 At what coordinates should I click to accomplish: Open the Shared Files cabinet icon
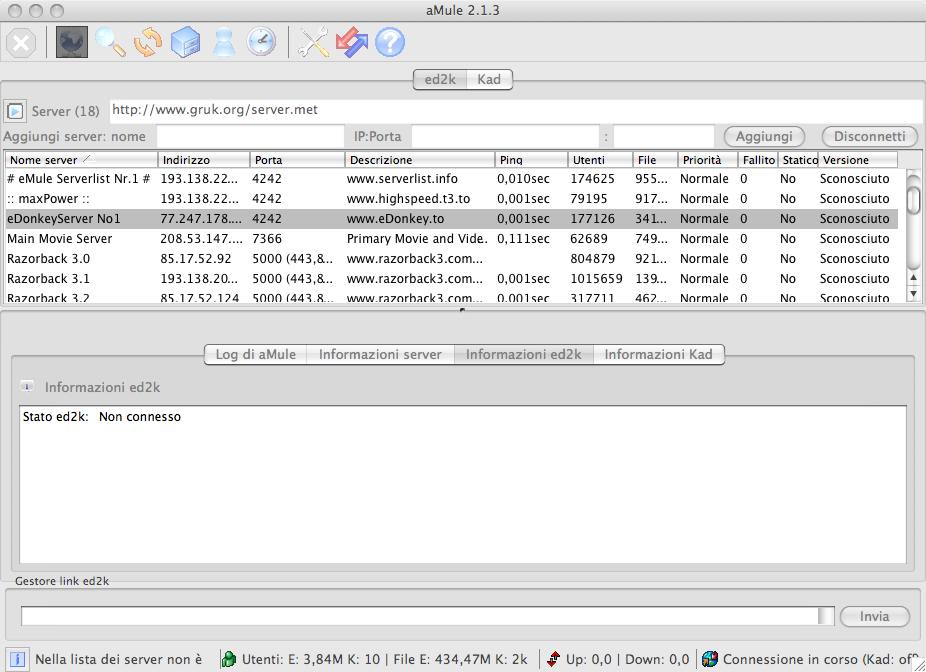pos(185,43)
